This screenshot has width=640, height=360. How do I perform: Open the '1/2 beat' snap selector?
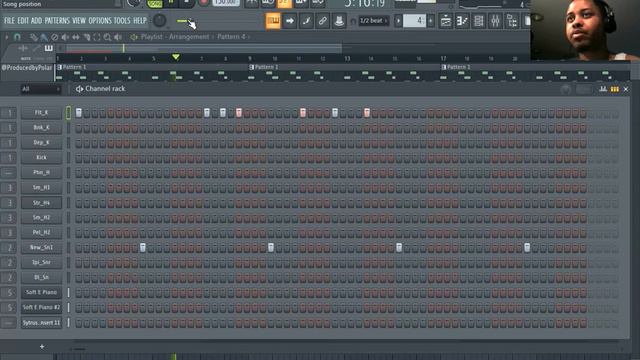(x=373, y=20)
